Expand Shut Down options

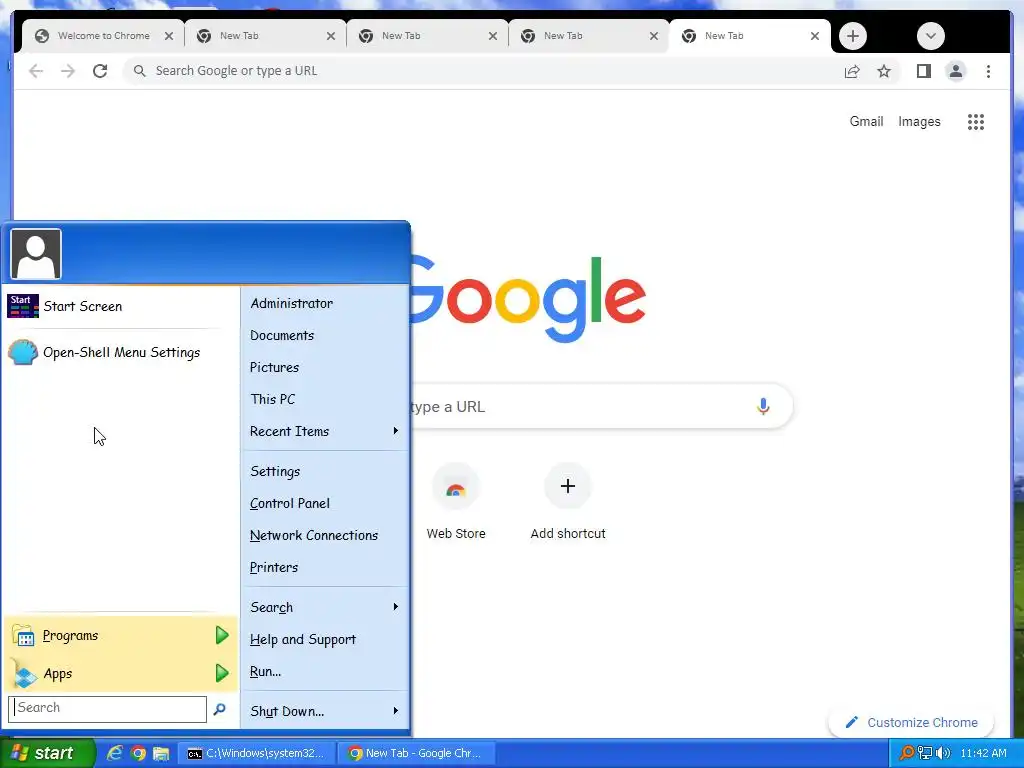point(325,711)
